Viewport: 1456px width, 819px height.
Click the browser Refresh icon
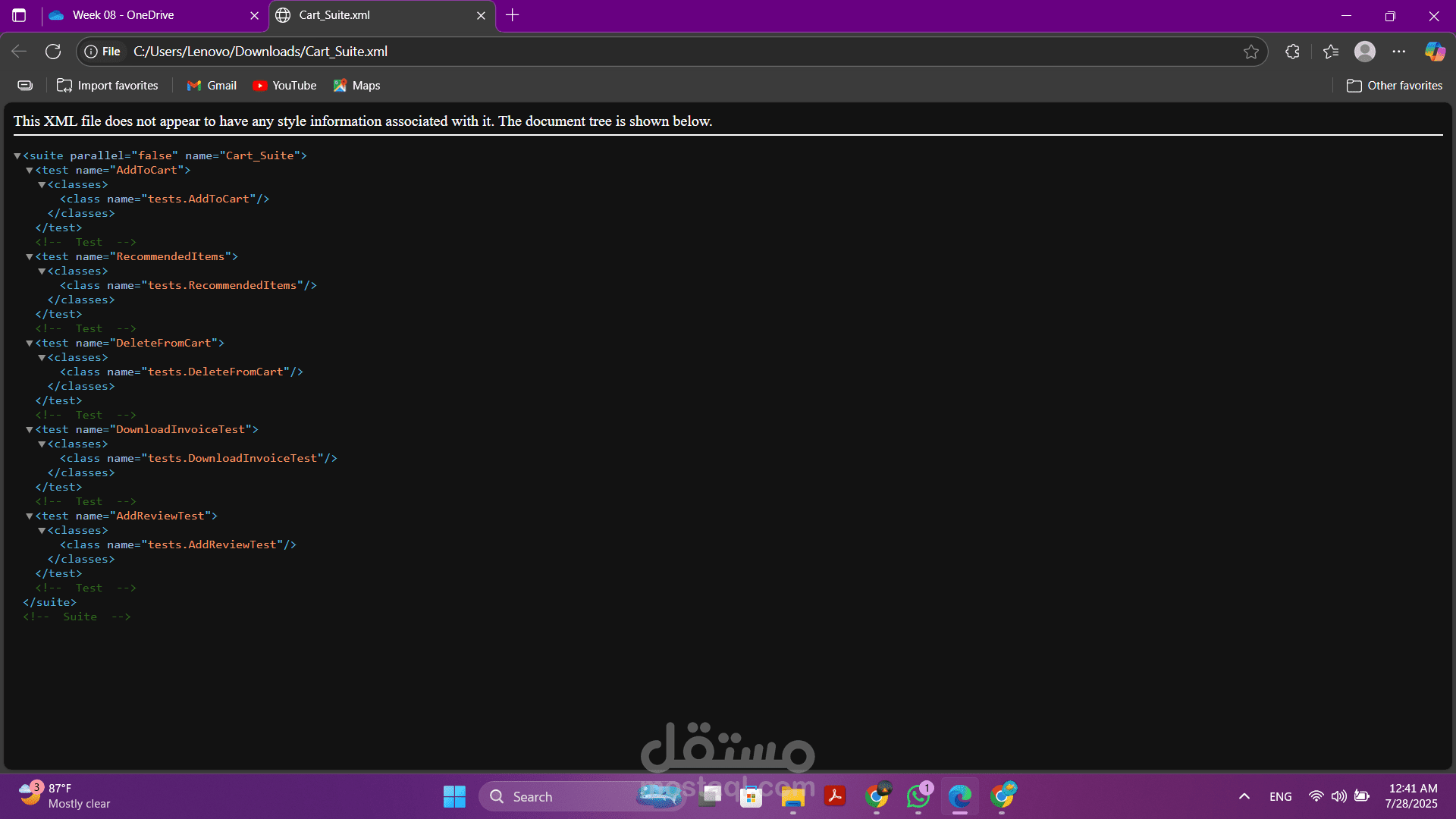53,52
